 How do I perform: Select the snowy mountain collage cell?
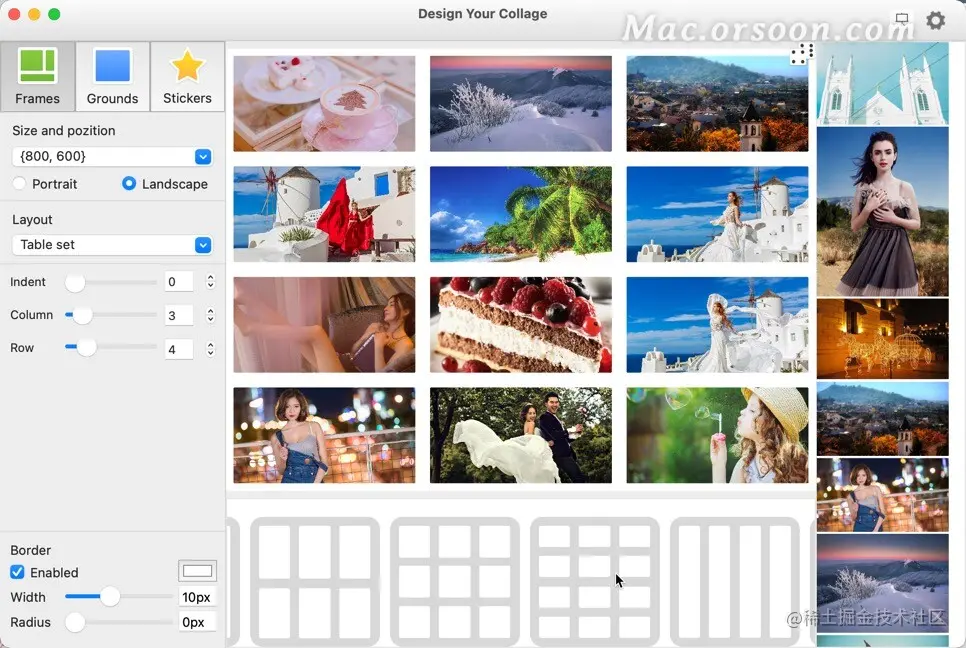(x=521, y=103)
